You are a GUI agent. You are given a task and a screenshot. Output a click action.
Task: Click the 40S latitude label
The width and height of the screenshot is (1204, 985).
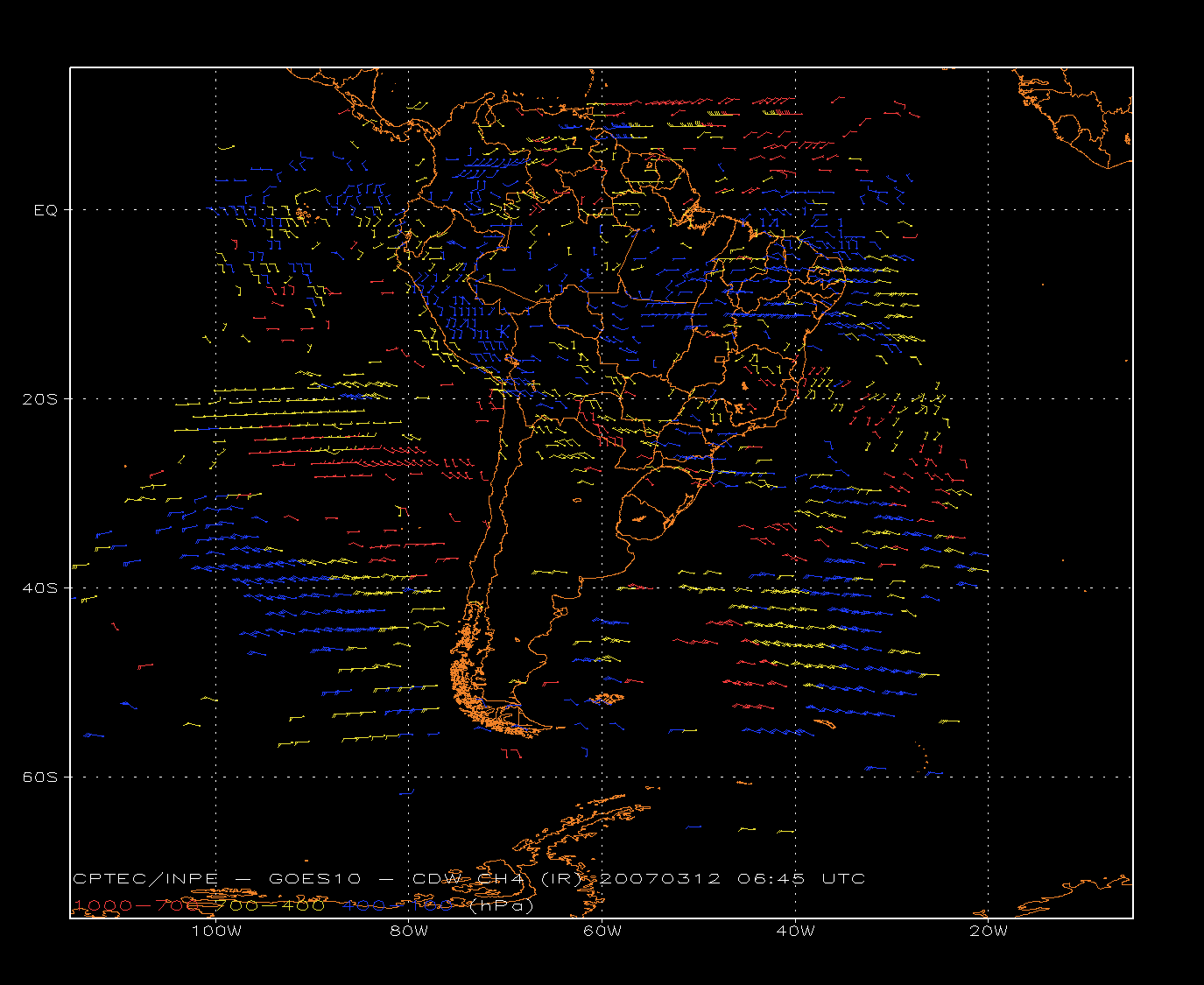(x=40, y=588)
